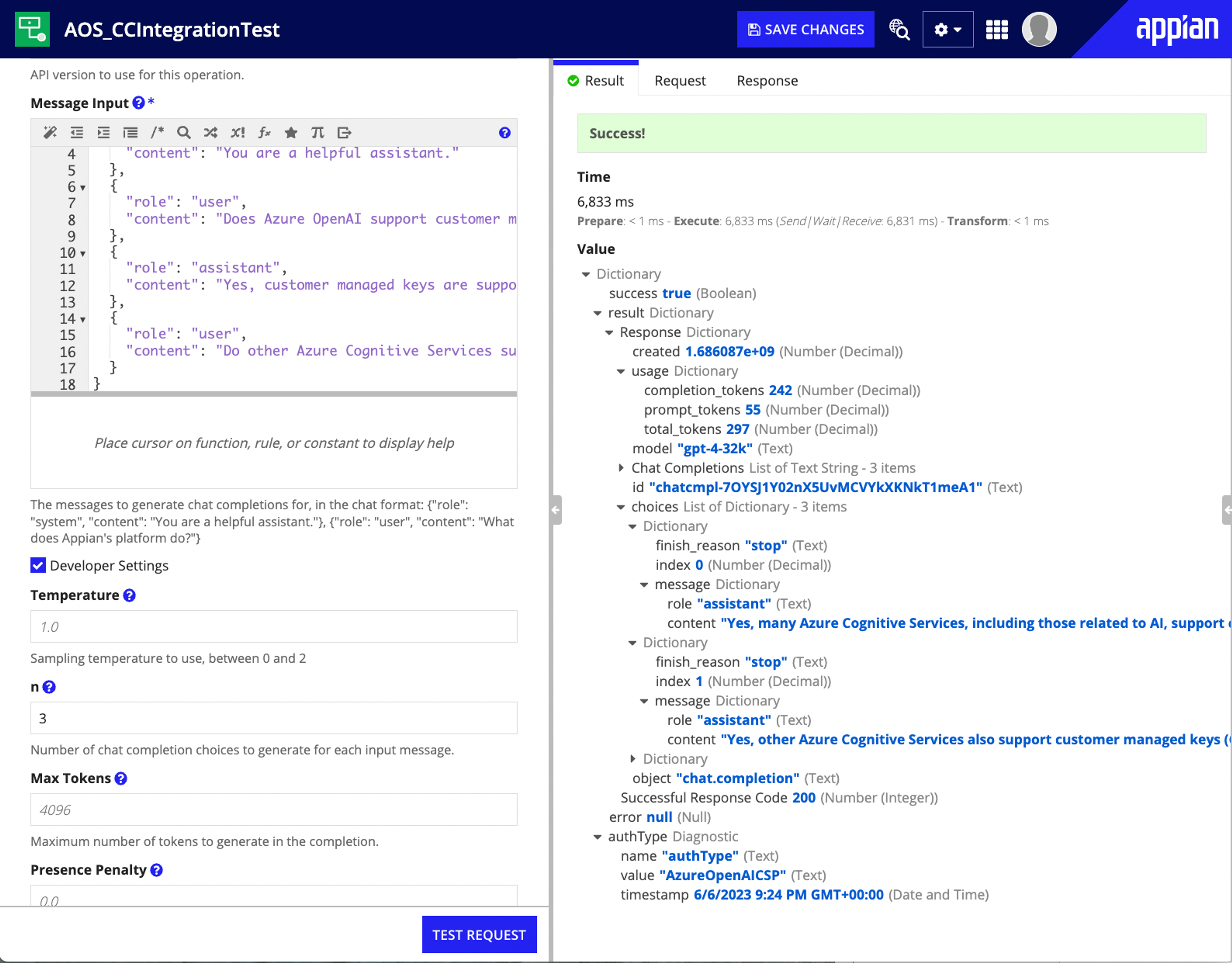Open help tooltip for Temperature
The height and width of the screenshot is (963, 1232).
coord(129,595)
